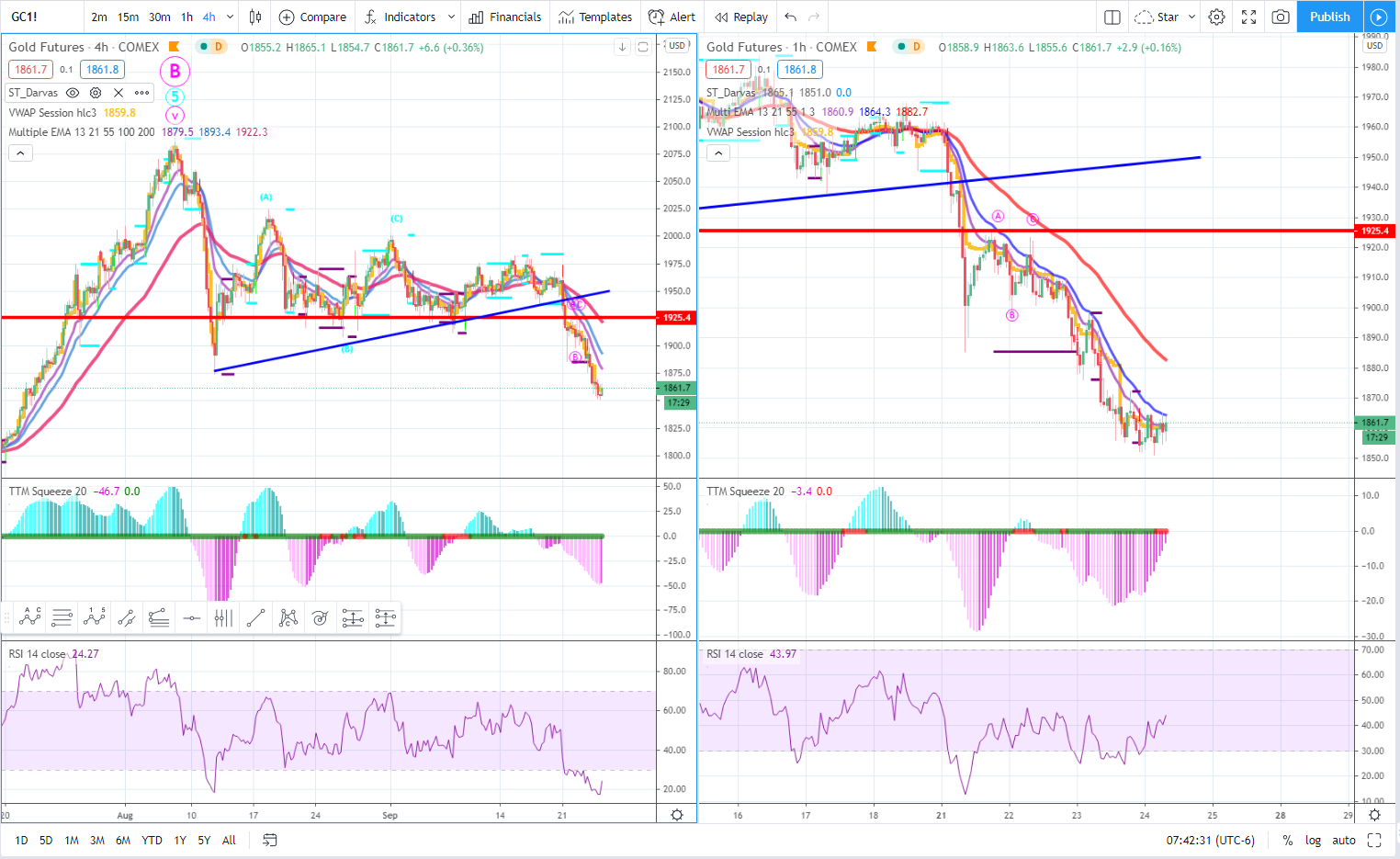The height and width of the screenshot is (859, 1400).
Task: Click move pane down arrow on left chart
Action: (622, 47)
